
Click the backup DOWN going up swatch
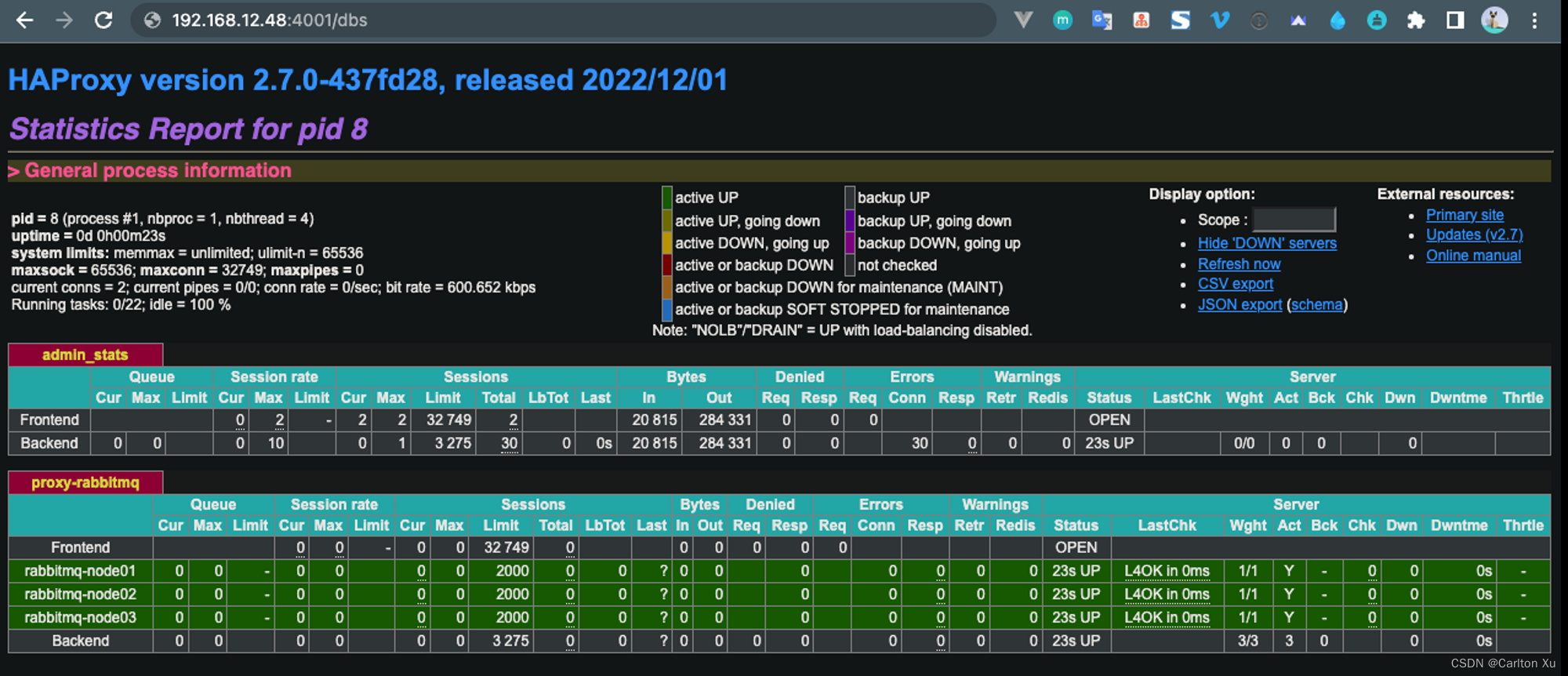(x=850, y=242)
